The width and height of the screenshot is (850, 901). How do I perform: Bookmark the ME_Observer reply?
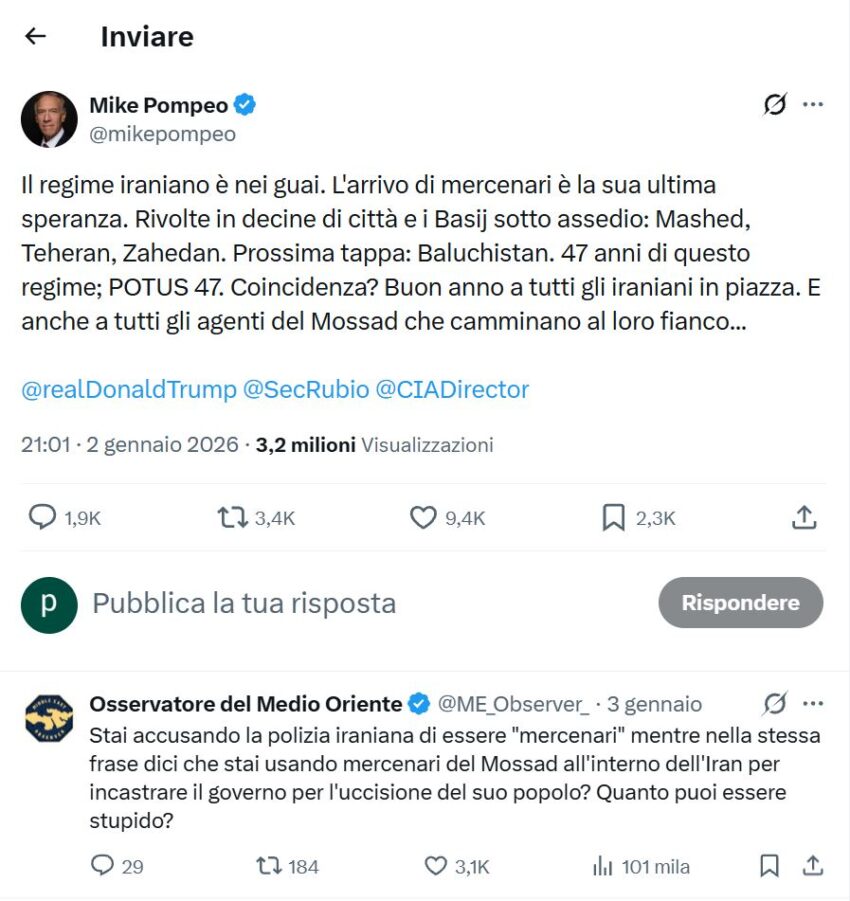click(x=769, y=866)
